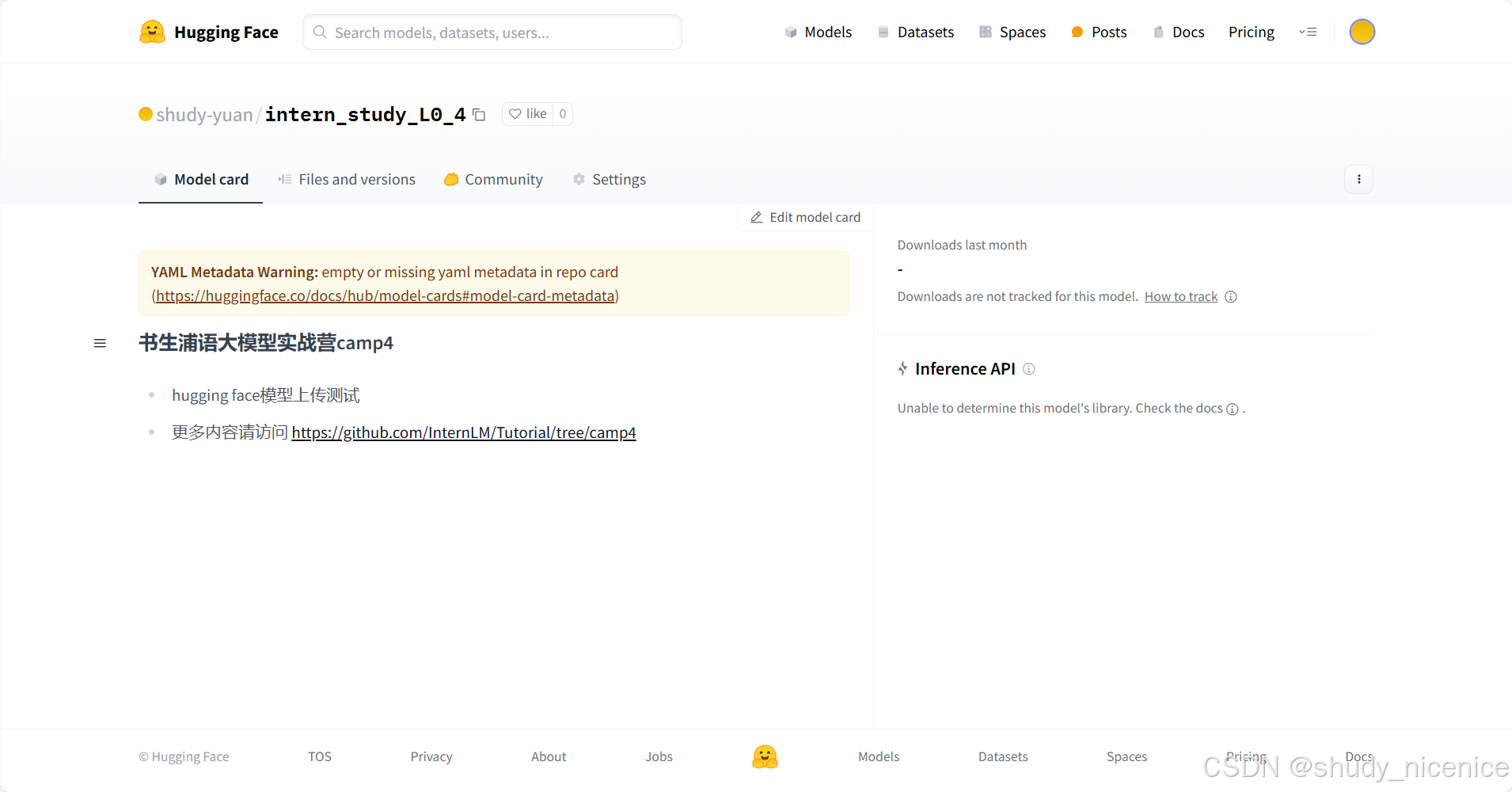Screen dimensions: 1512x792
Task: Open Docs in the top navigation
Action: [x=1179, y=32]
